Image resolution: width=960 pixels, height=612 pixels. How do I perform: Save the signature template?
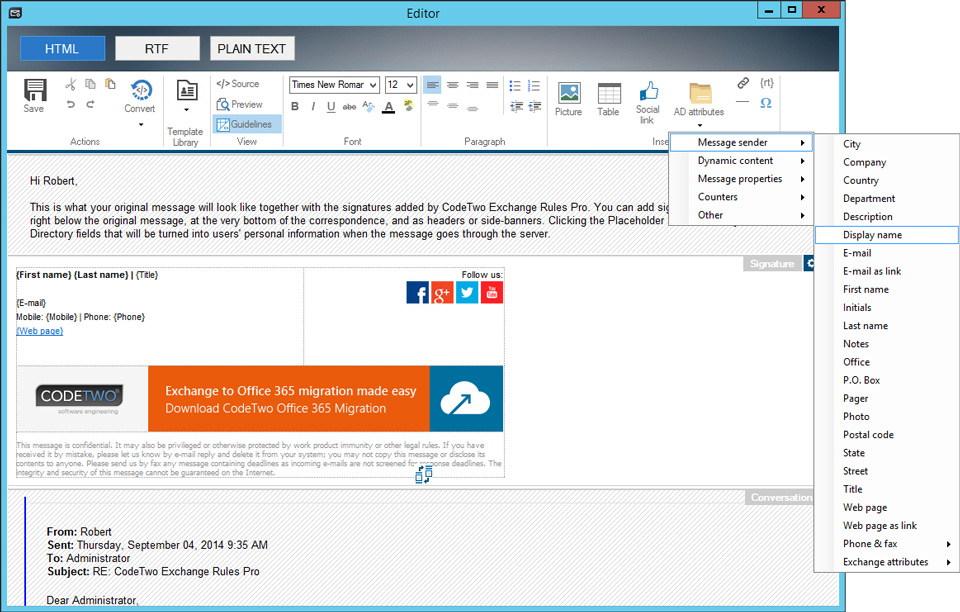coord(34,95)
